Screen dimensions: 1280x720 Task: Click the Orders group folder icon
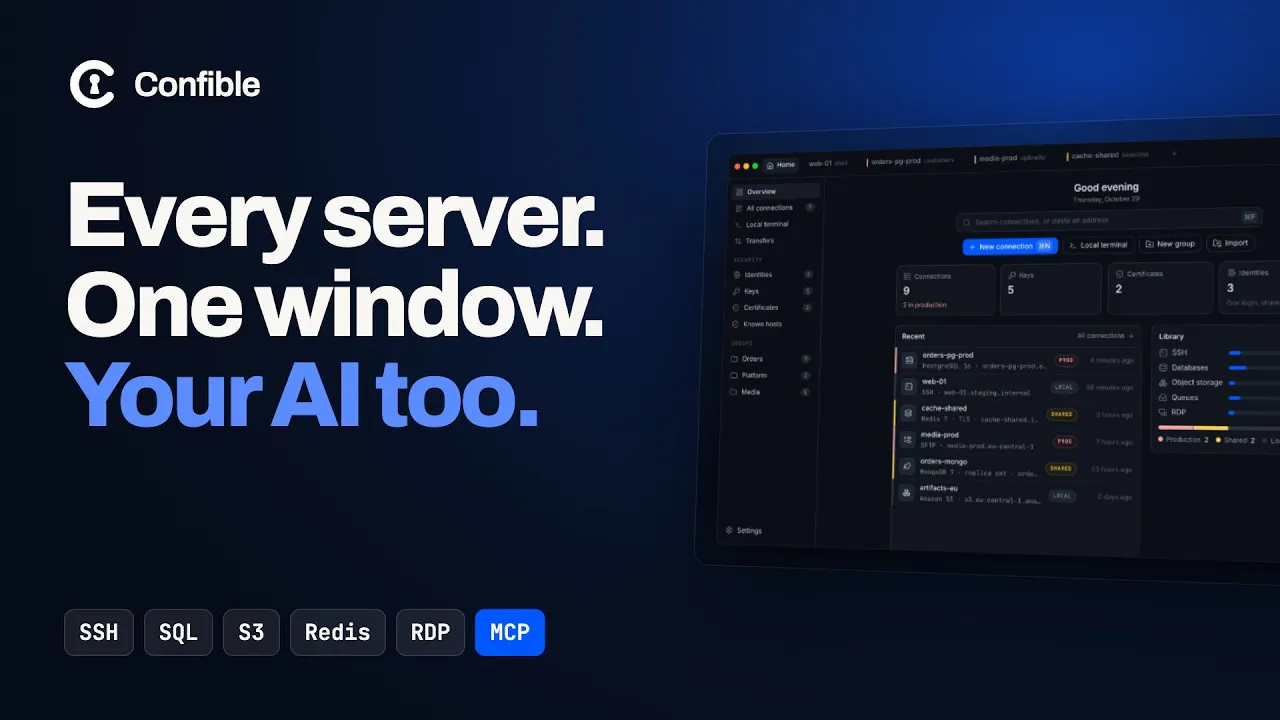(x=735, y=358)
